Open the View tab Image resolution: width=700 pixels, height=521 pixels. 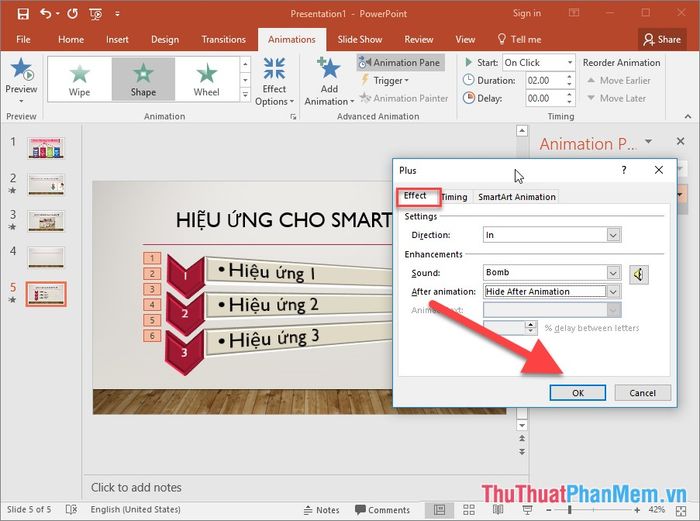(x=465, y=39)
